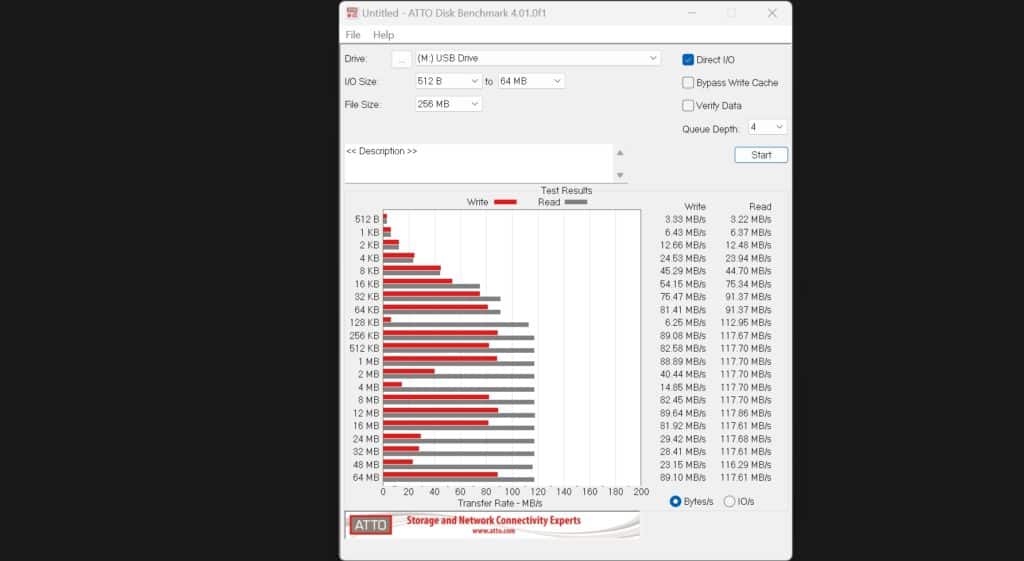Open the File menu
The width and height of the screenshot is (1024, 561).
click(x=353, y=35)
